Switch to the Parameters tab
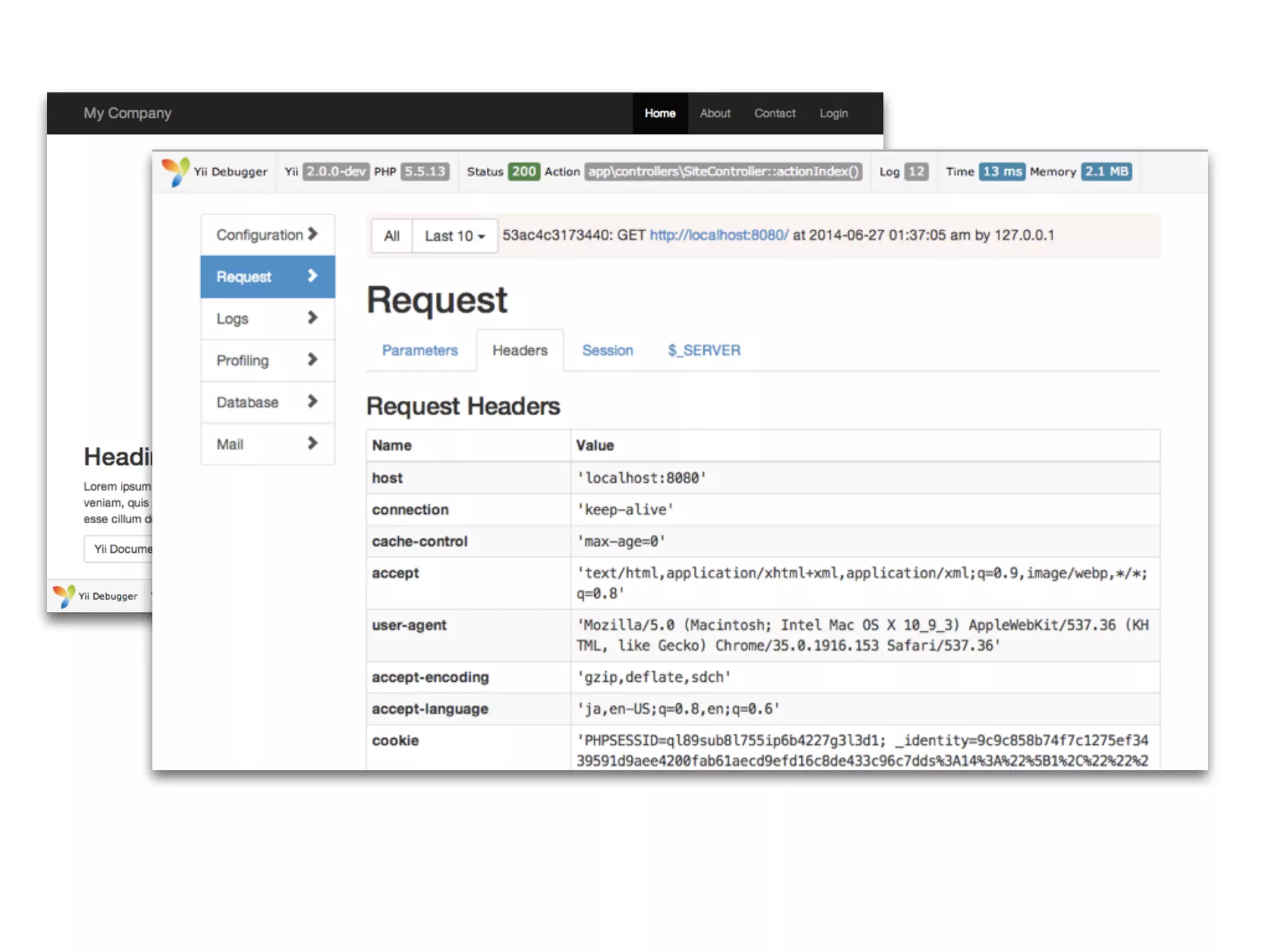This screenshot has width=1270, height=952. click(x=420, y=350)
